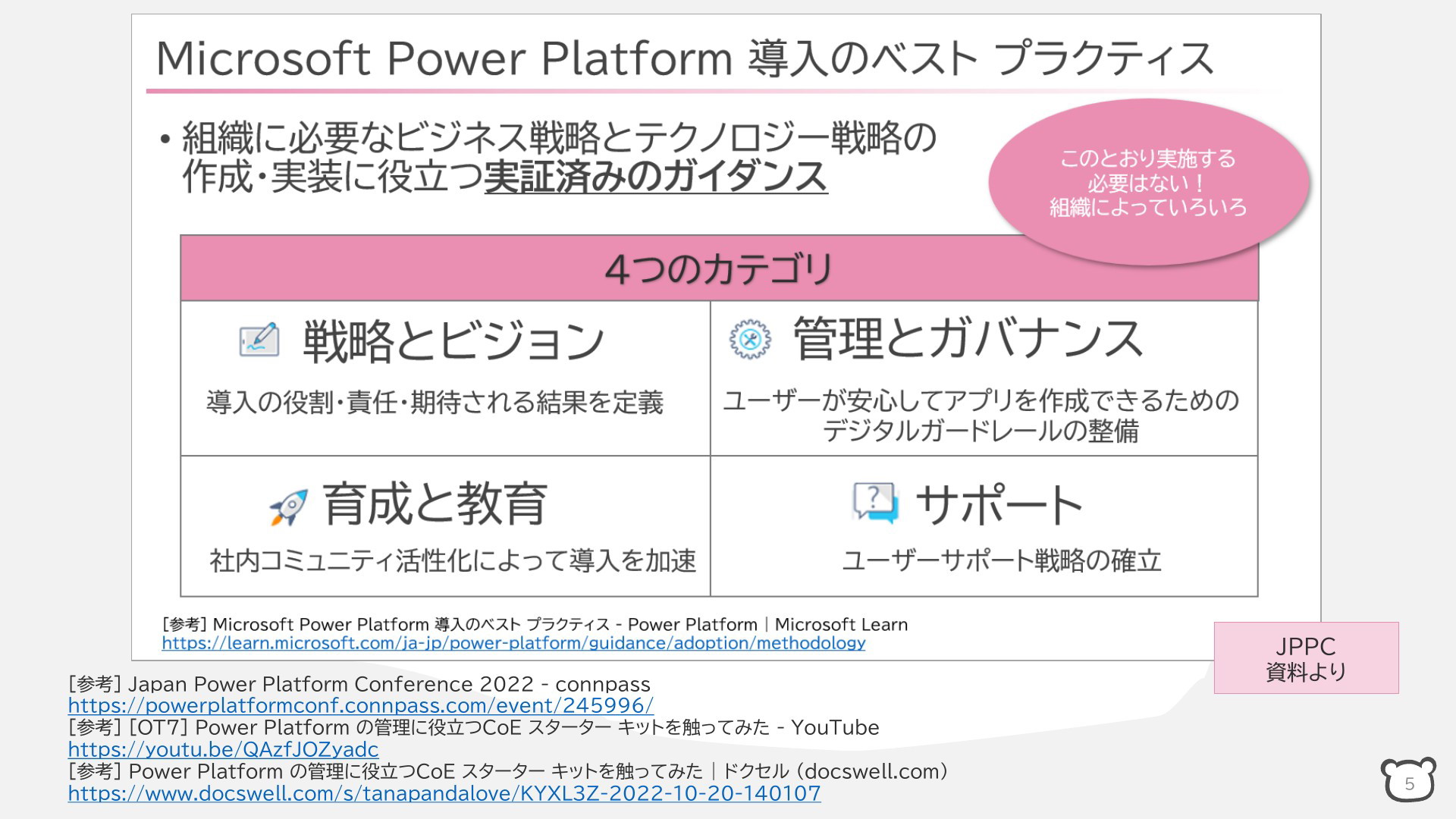Click the JPPC 資料より label box
The height and width of the screenshot is (819, 1456).
click(x=1306, y=658)
